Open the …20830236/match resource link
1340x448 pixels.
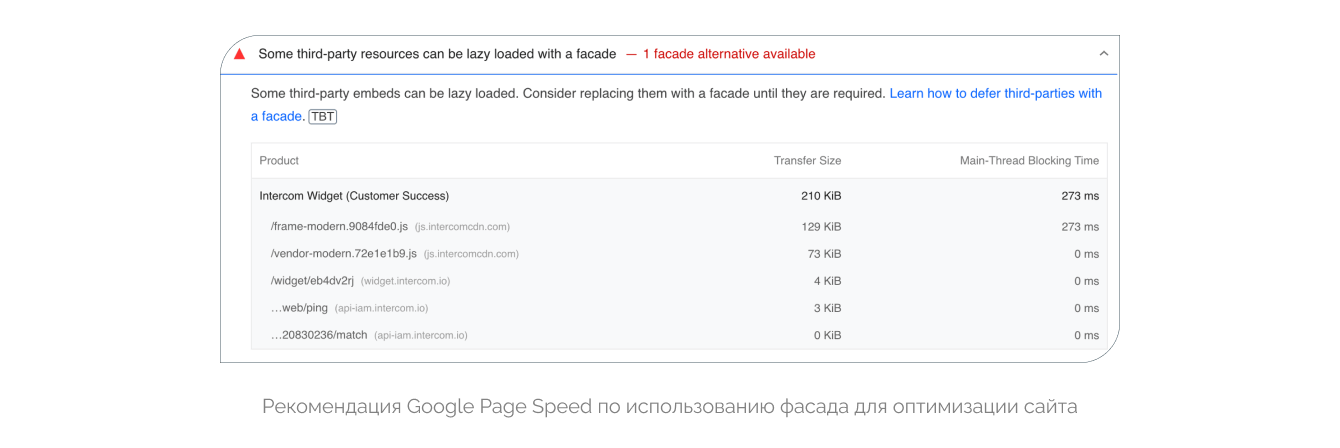pos(319,335)
